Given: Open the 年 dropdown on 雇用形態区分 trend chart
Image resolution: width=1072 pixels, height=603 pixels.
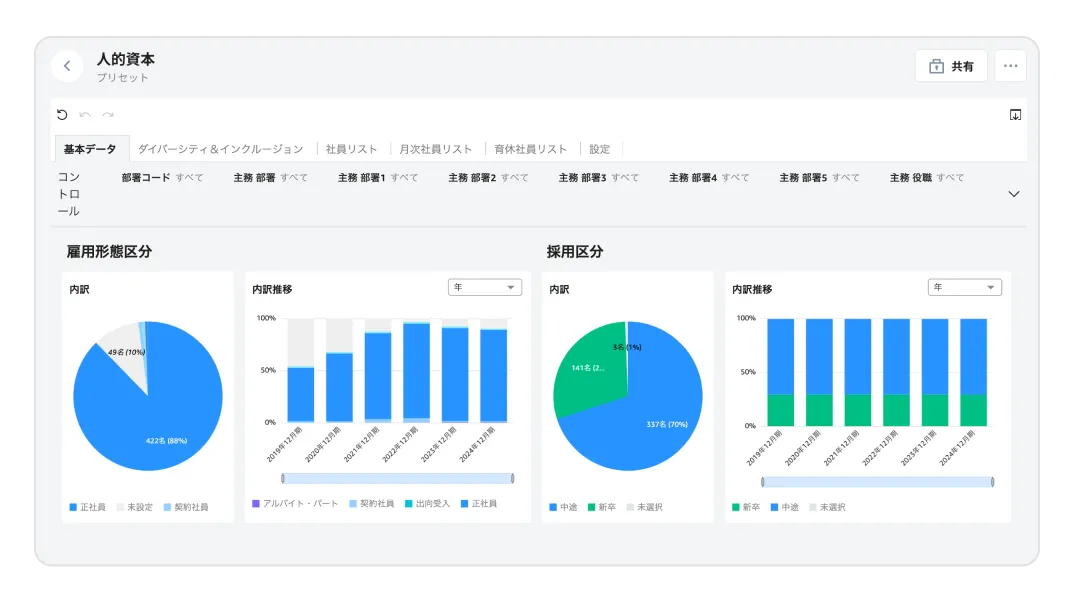Looking at the screenshot, I should click(x=484, y=286).
